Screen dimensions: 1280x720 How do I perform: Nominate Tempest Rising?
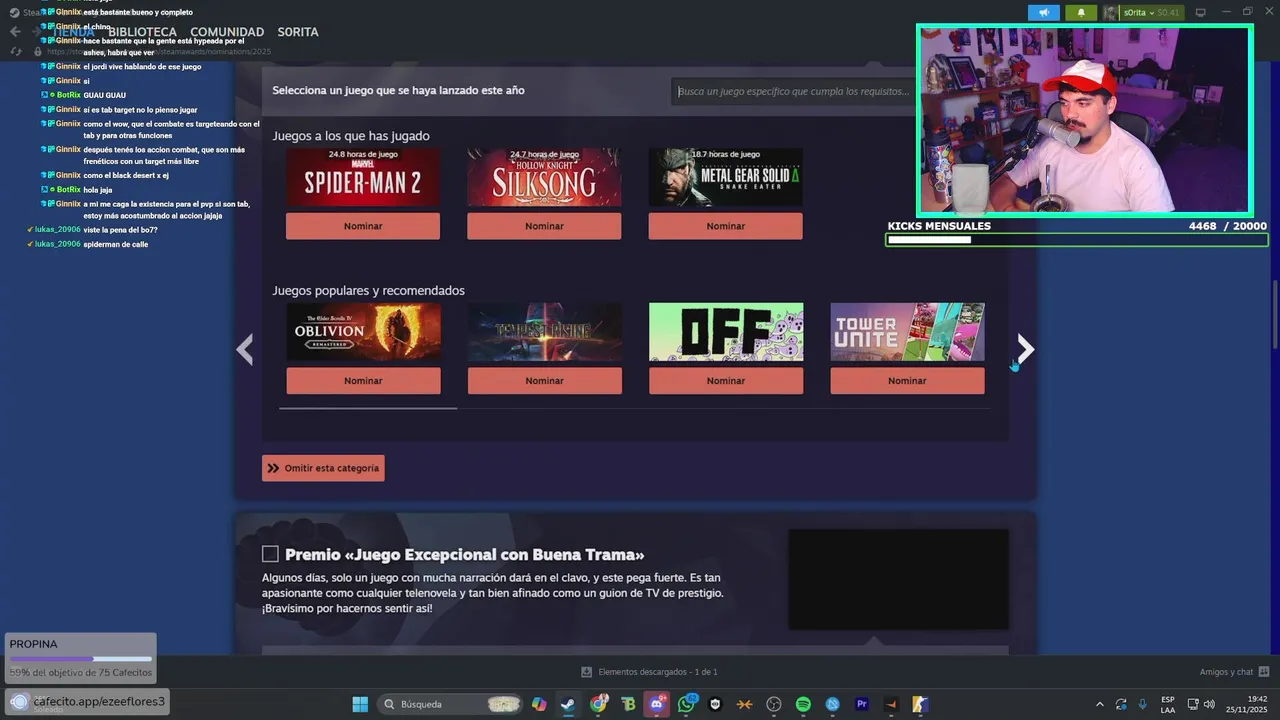544,381
